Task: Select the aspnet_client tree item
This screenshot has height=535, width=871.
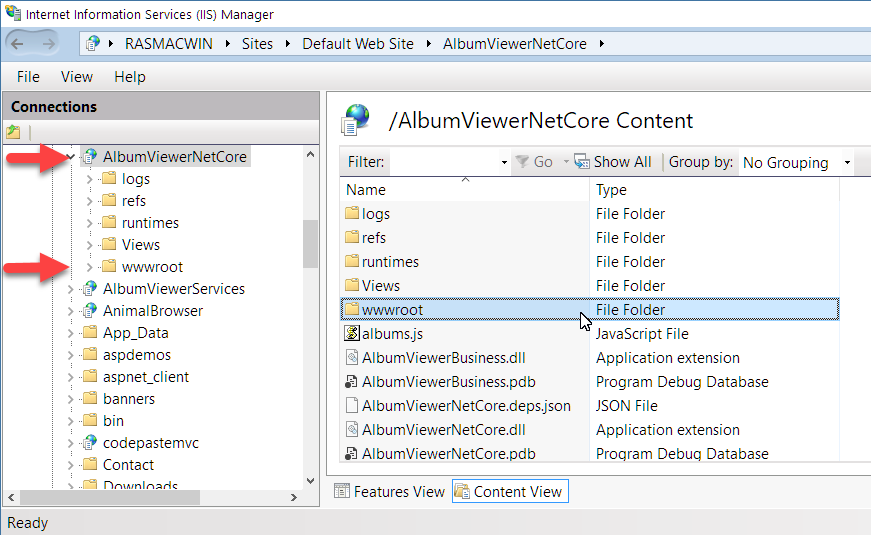Action: point(146,377)
